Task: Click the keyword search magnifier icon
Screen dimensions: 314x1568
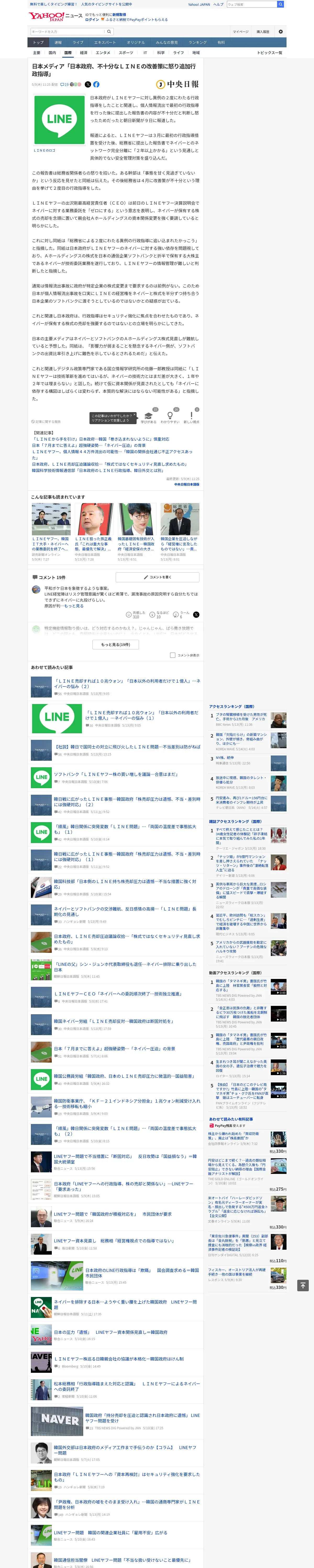Action: click(109, 32)
